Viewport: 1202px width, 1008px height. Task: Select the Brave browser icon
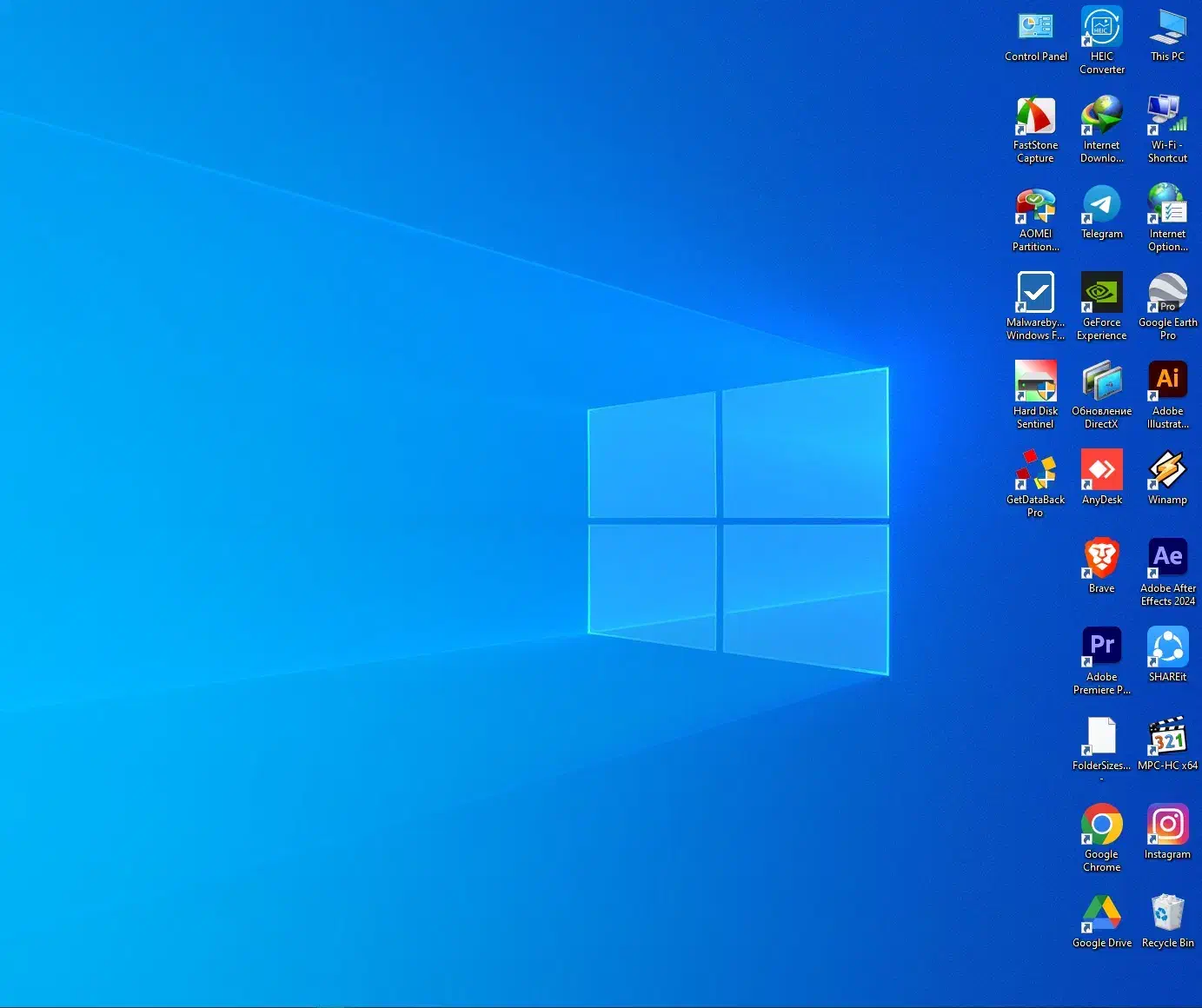(x=1101, y=560)
